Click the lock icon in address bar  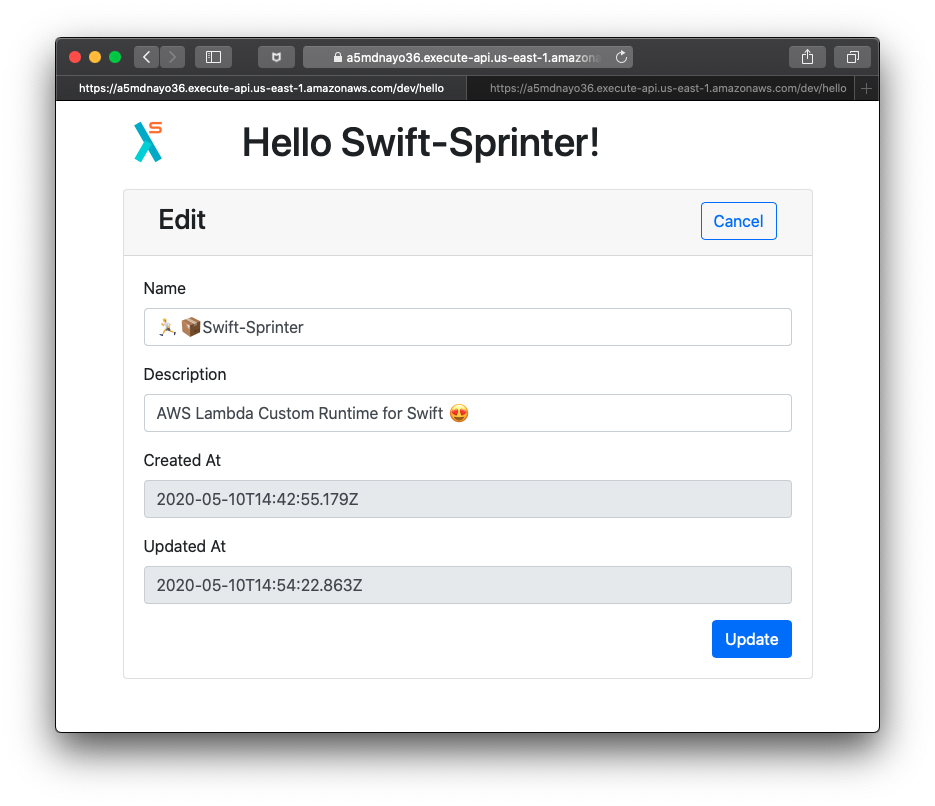coord(338,57)
